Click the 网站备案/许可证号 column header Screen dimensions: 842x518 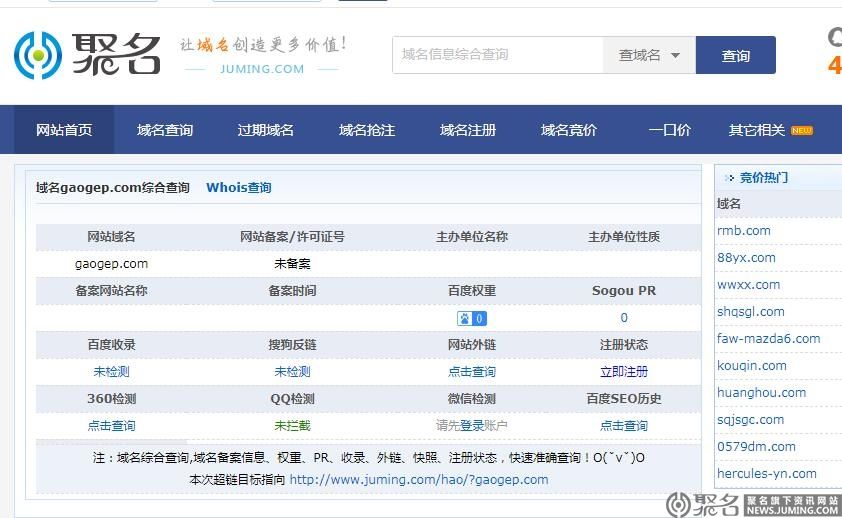292,237
